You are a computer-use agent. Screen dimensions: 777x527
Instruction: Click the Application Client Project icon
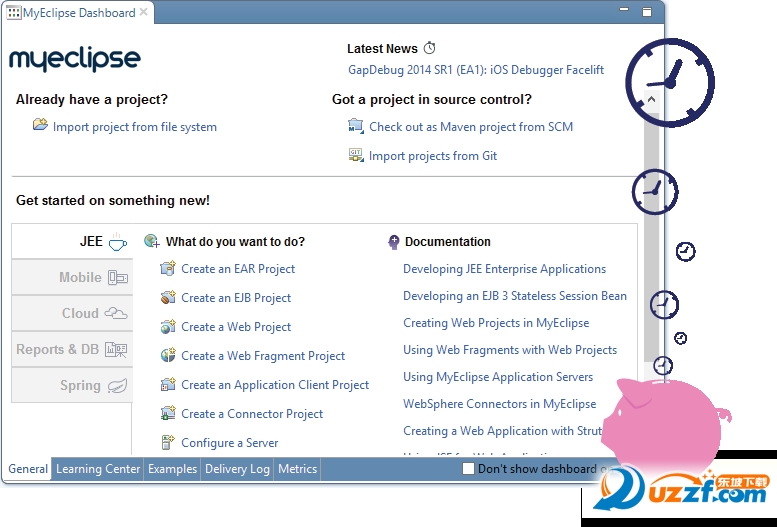(x=168, y=384)
